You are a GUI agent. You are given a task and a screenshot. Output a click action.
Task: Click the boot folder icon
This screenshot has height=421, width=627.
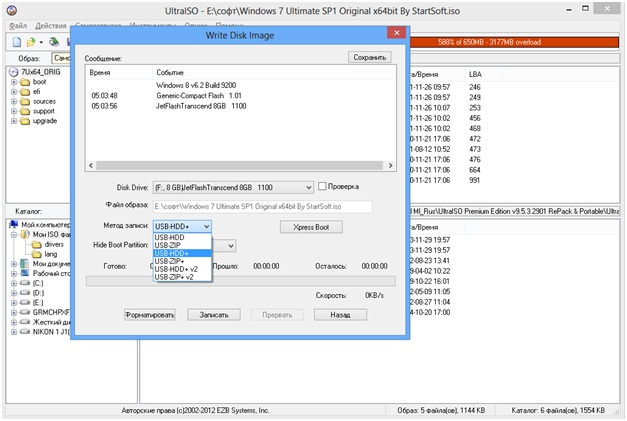[25, 82]
